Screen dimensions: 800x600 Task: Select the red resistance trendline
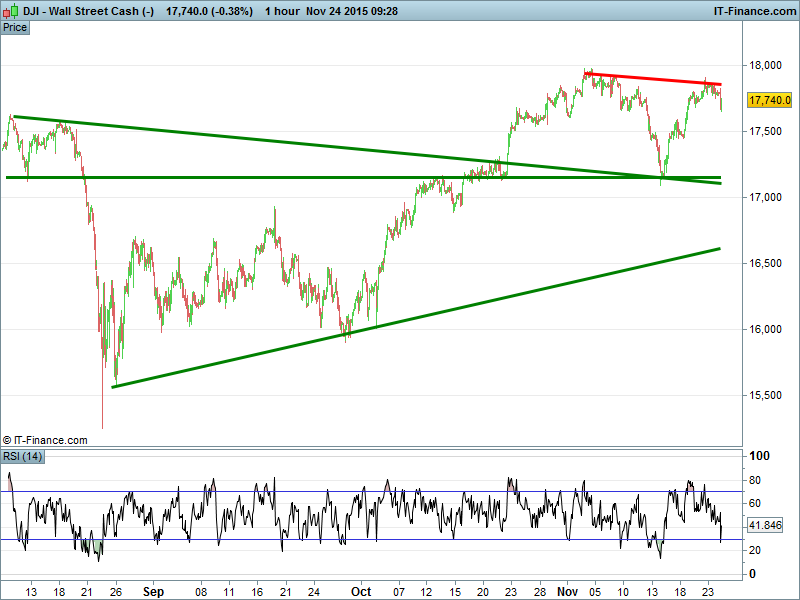[x=650, y=78]
